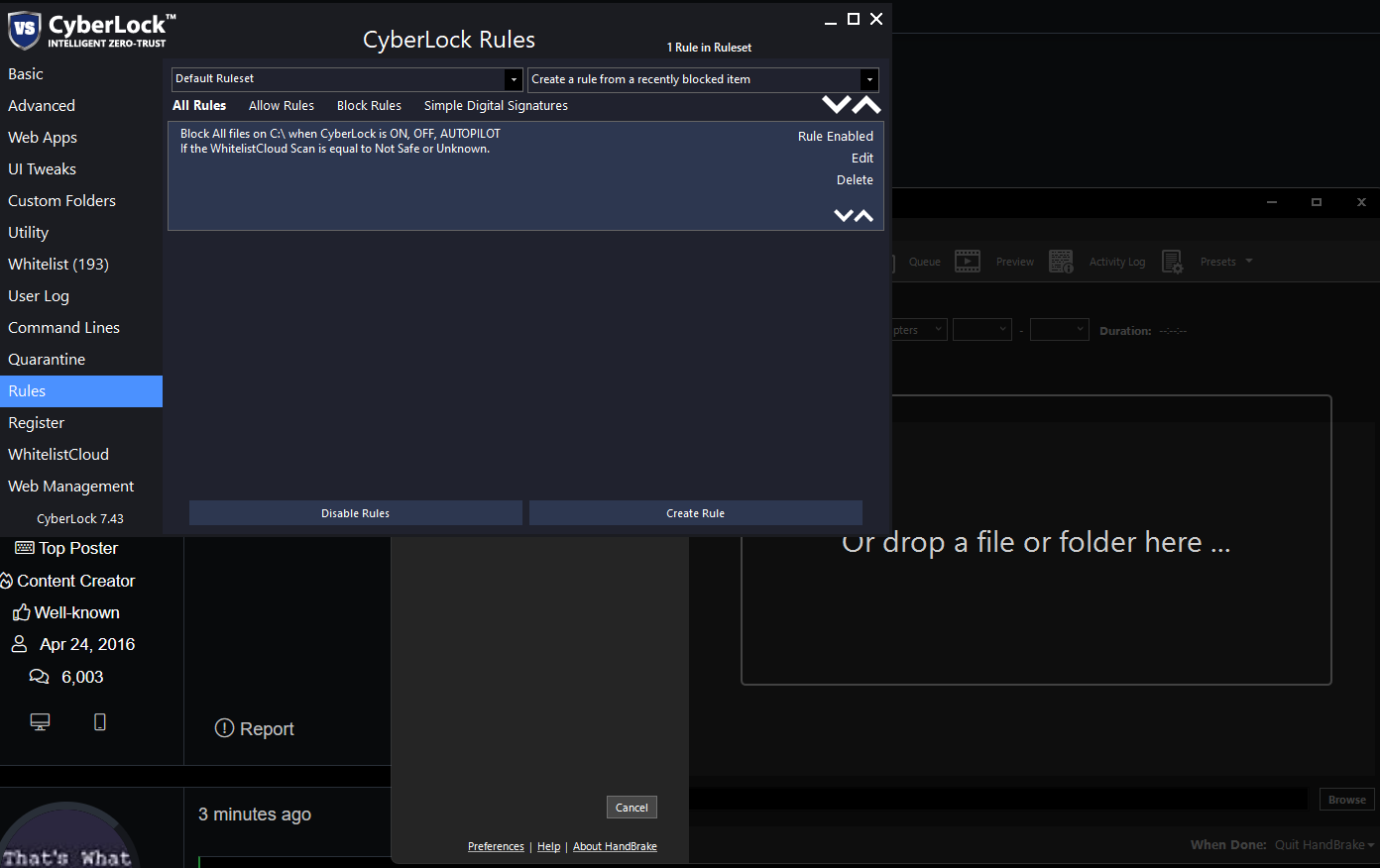Viewport: 1380px width, 868px height.
Task: Go to Web Apps in sidebar
Action: (81, 137)
